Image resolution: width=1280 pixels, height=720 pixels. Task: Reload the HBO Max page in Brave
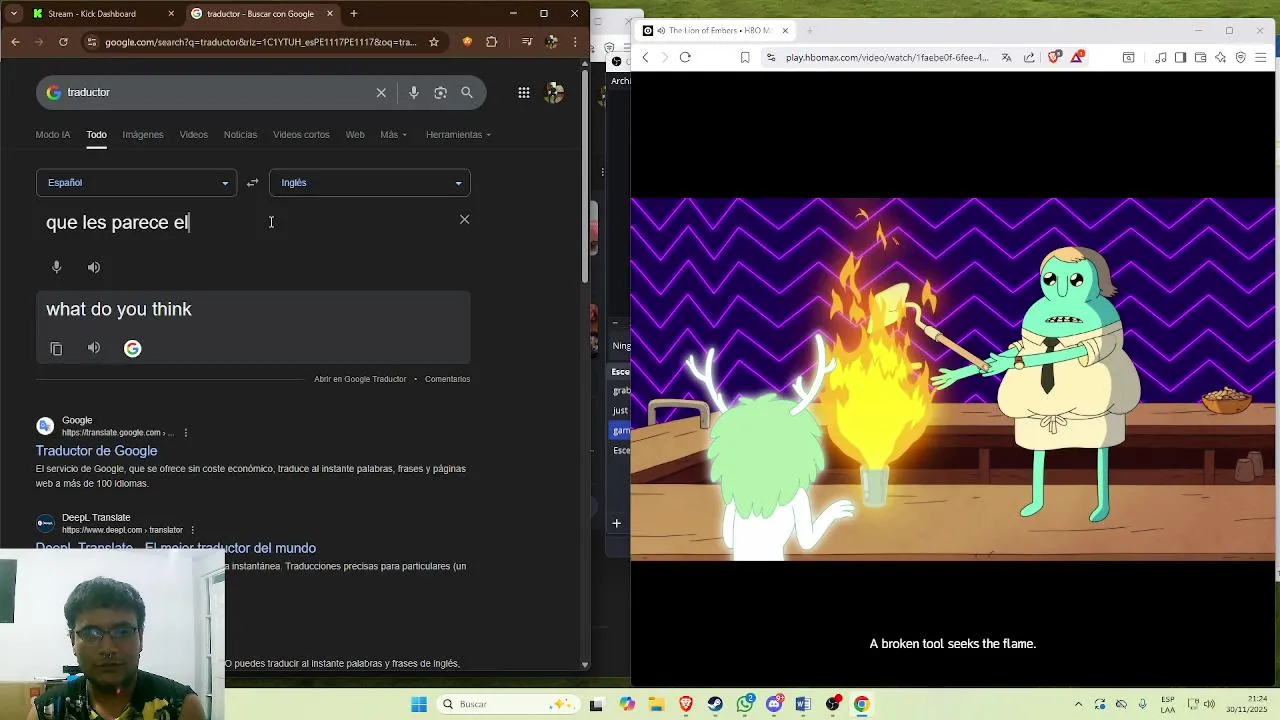tap(685, 57)
